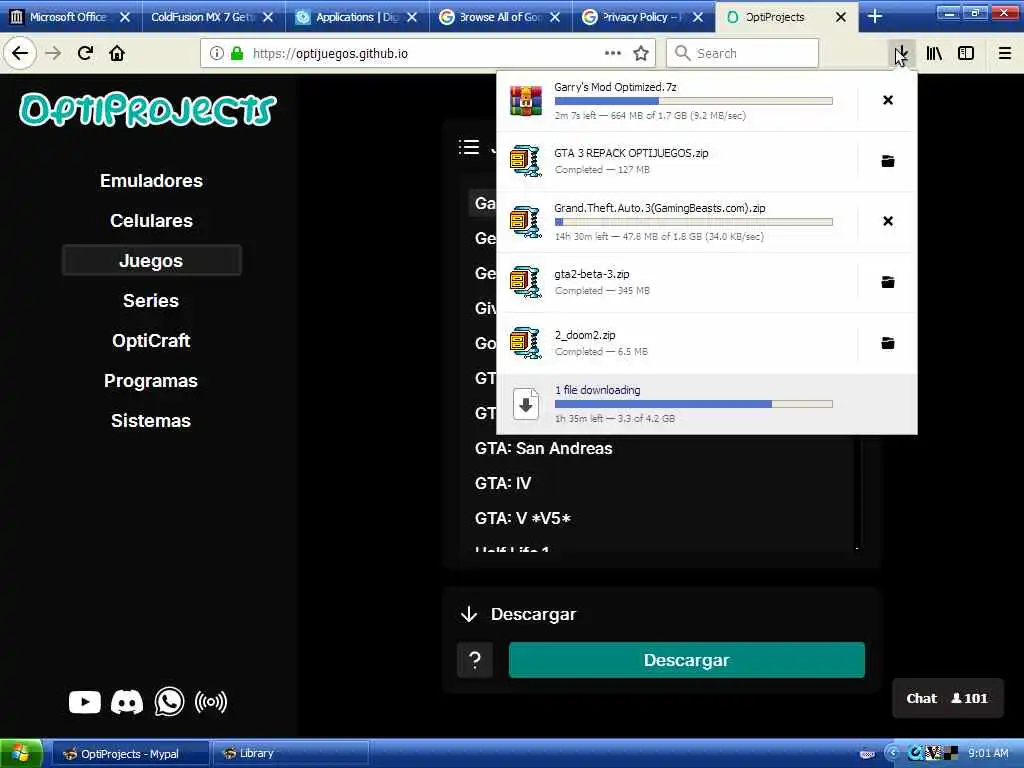Toggle the sidebar view icon
The height and width of the screenshot is (768, 1024).
click(x=966, y=54)
